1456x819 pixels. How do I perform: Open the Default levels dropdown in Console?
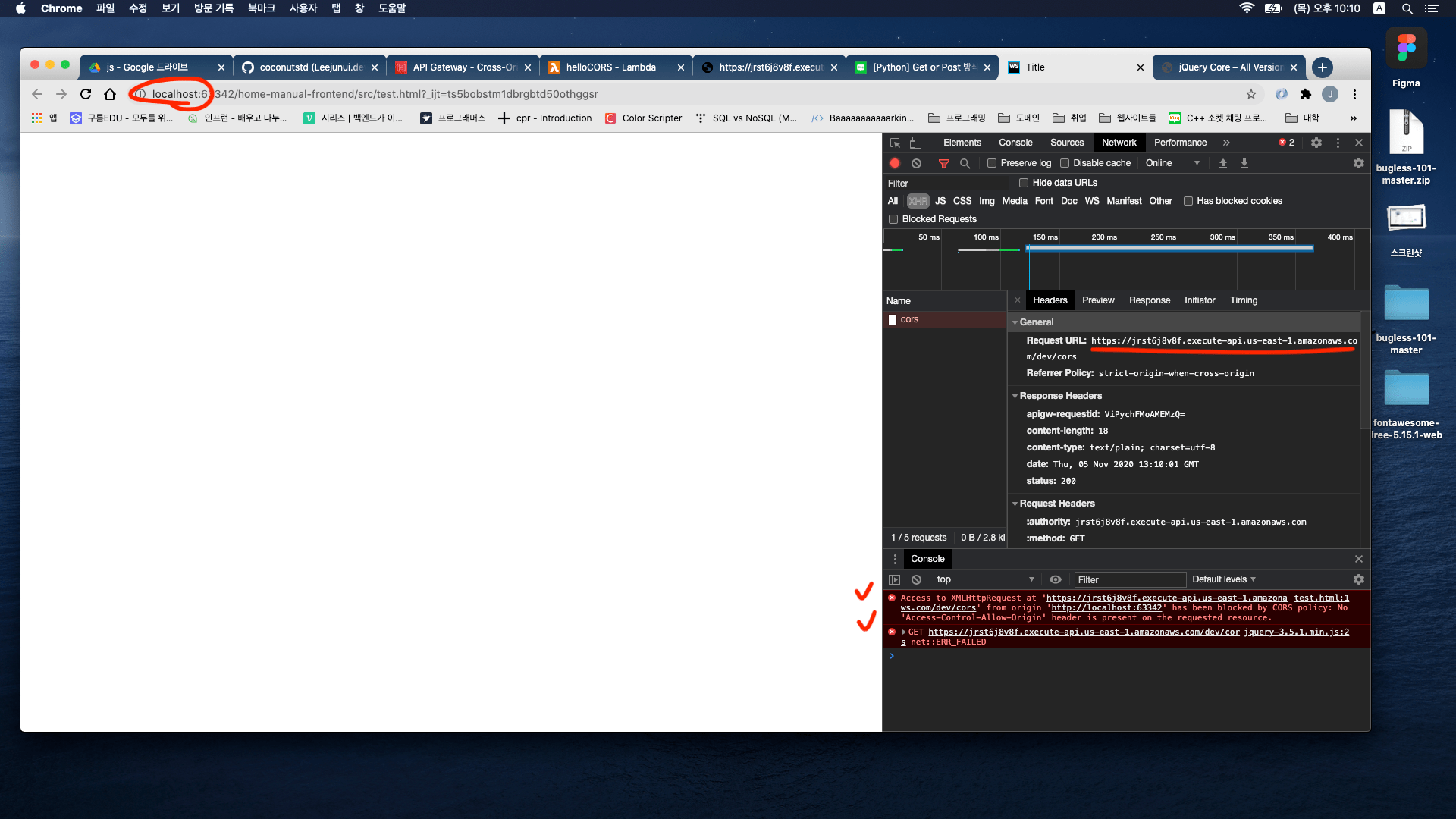[1222, 579]
